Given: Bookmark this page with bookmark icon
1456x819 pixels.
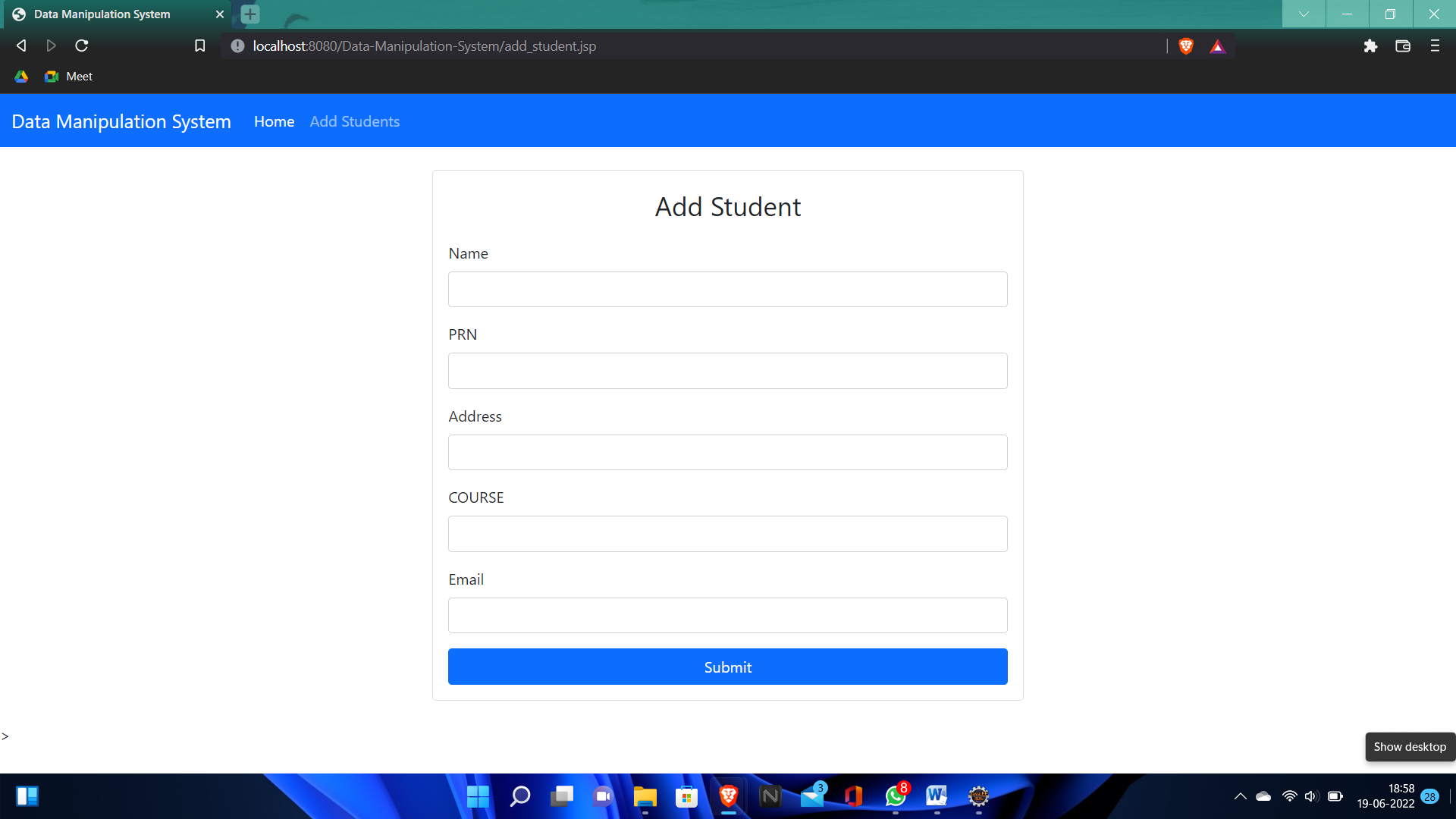Looking at the screenshot, I should coord(200,45).
